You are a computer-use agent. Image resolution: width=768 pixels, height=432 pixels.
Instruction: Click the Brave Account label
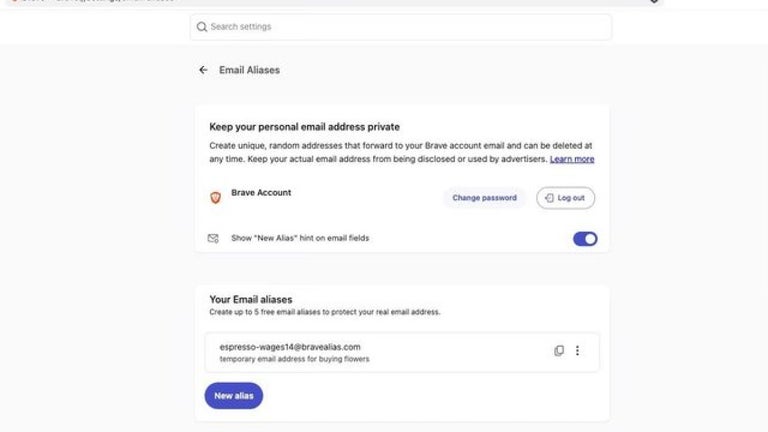[x=261, y=192]
